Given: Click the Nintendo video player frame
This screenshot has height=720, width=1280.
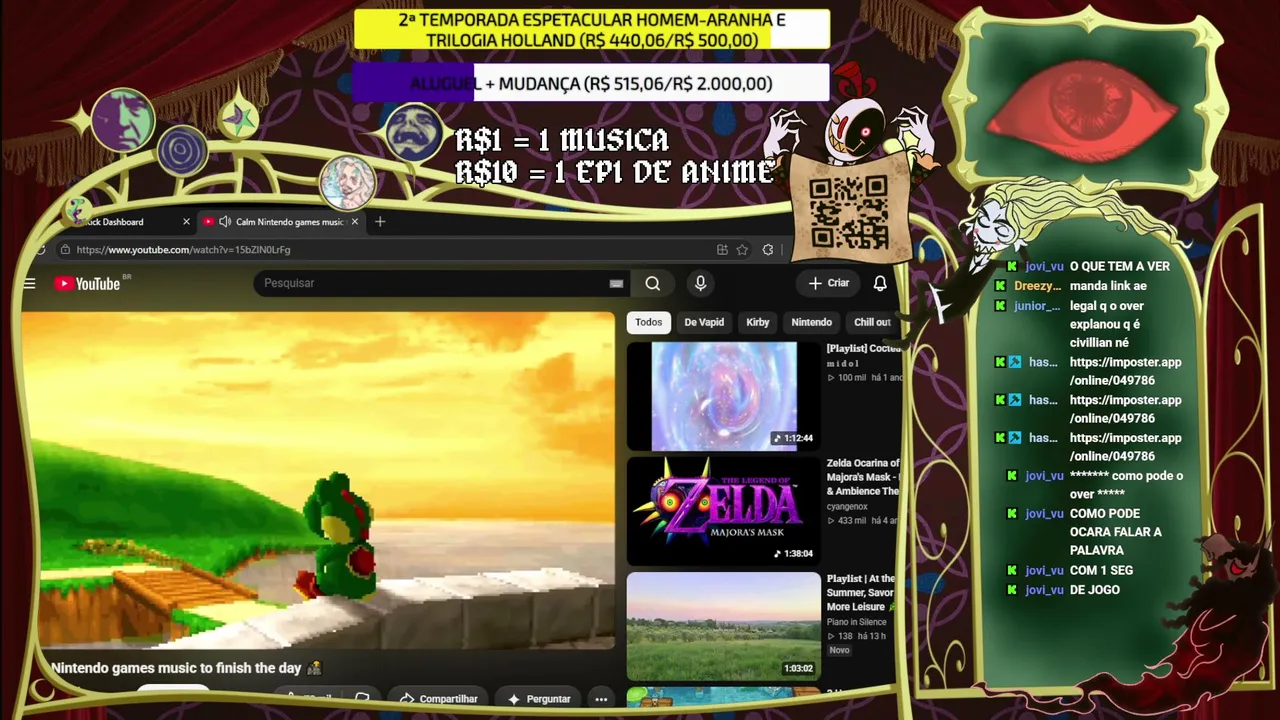Looking at the screenshot, I should click(318, 481).
